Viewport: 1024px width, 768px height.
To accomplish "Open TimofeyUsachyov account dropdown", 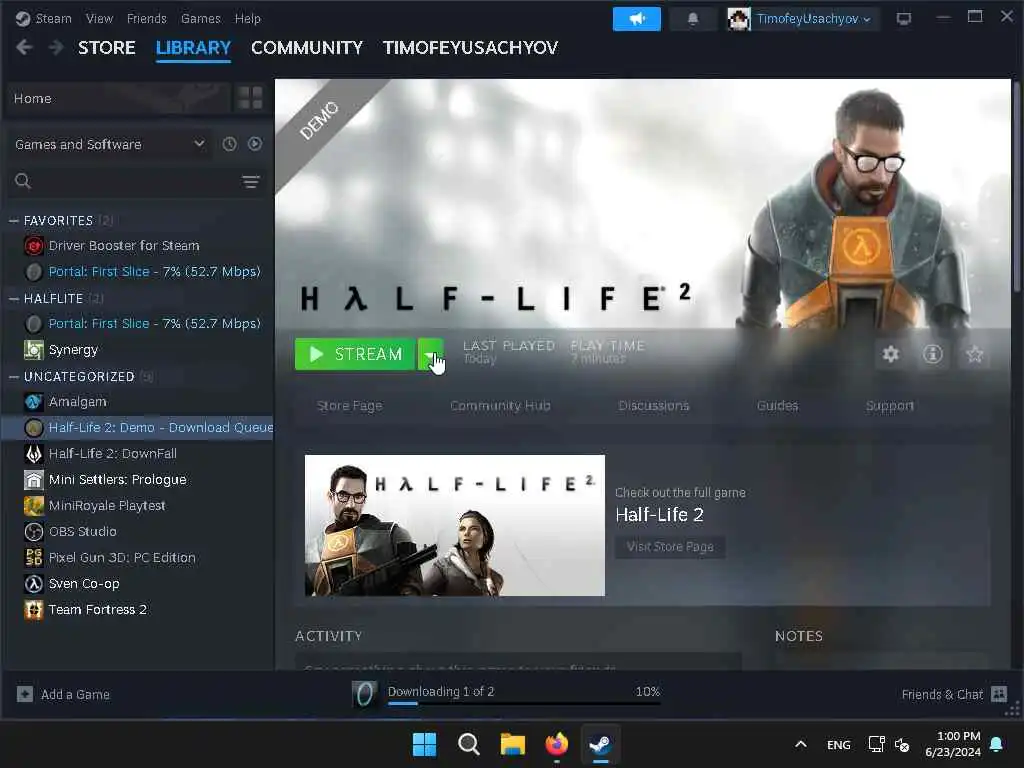I will (814, 19).
